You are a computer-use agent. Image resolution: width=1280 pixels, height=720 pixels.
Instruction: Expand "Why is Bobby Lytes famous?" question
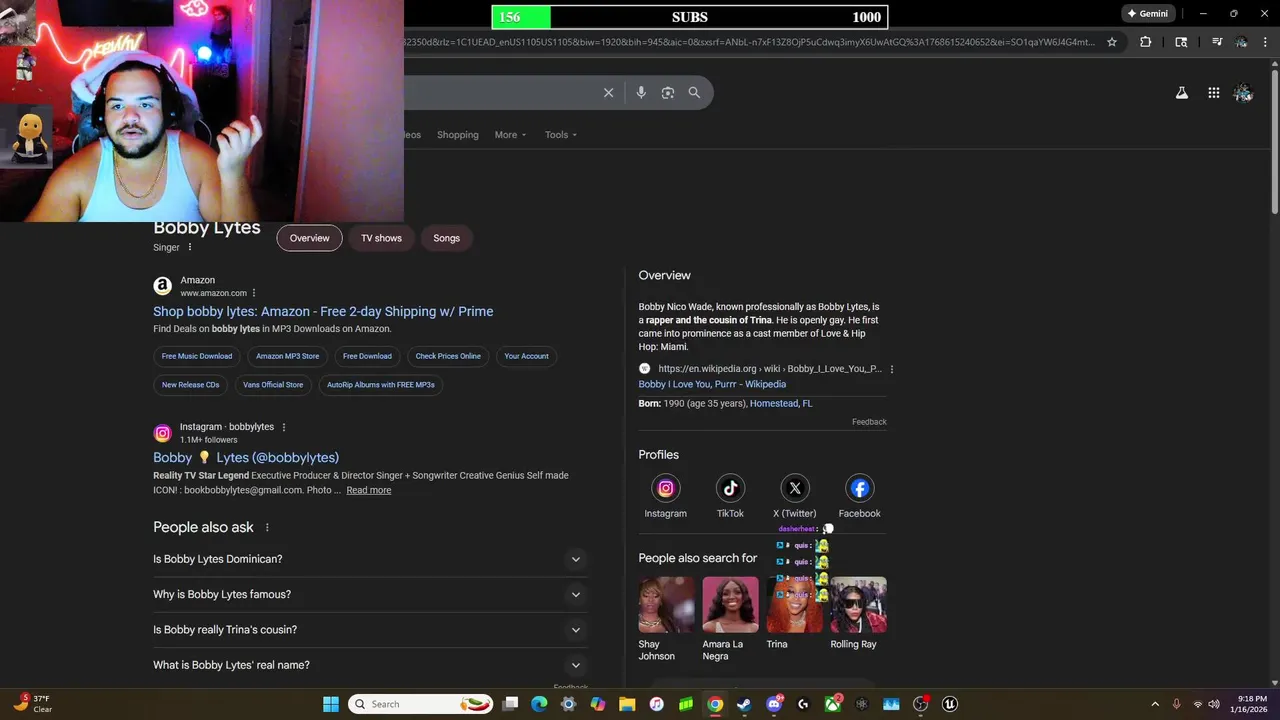point(369,594)
